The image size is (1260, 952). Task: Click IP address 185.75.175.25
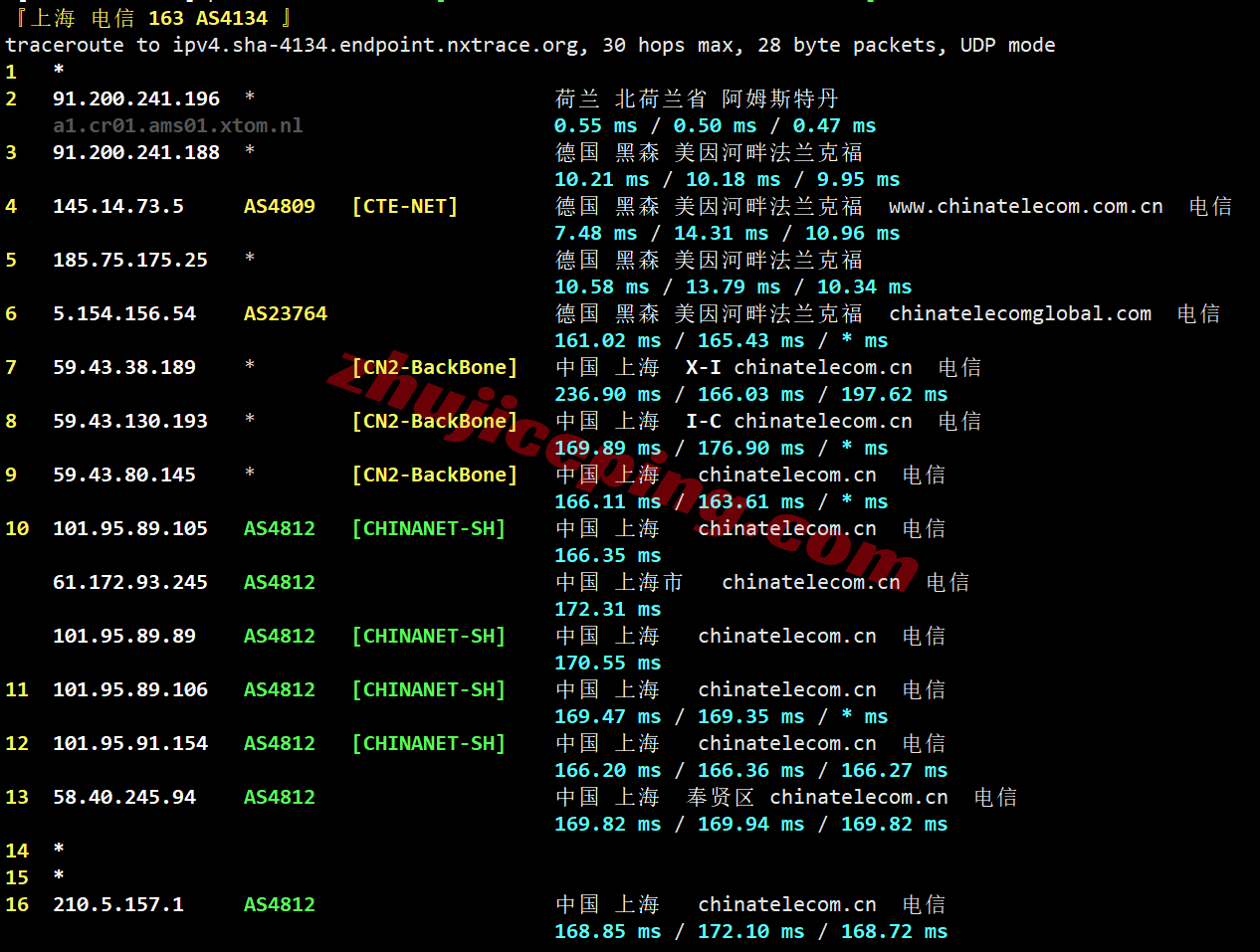[130, 260]
